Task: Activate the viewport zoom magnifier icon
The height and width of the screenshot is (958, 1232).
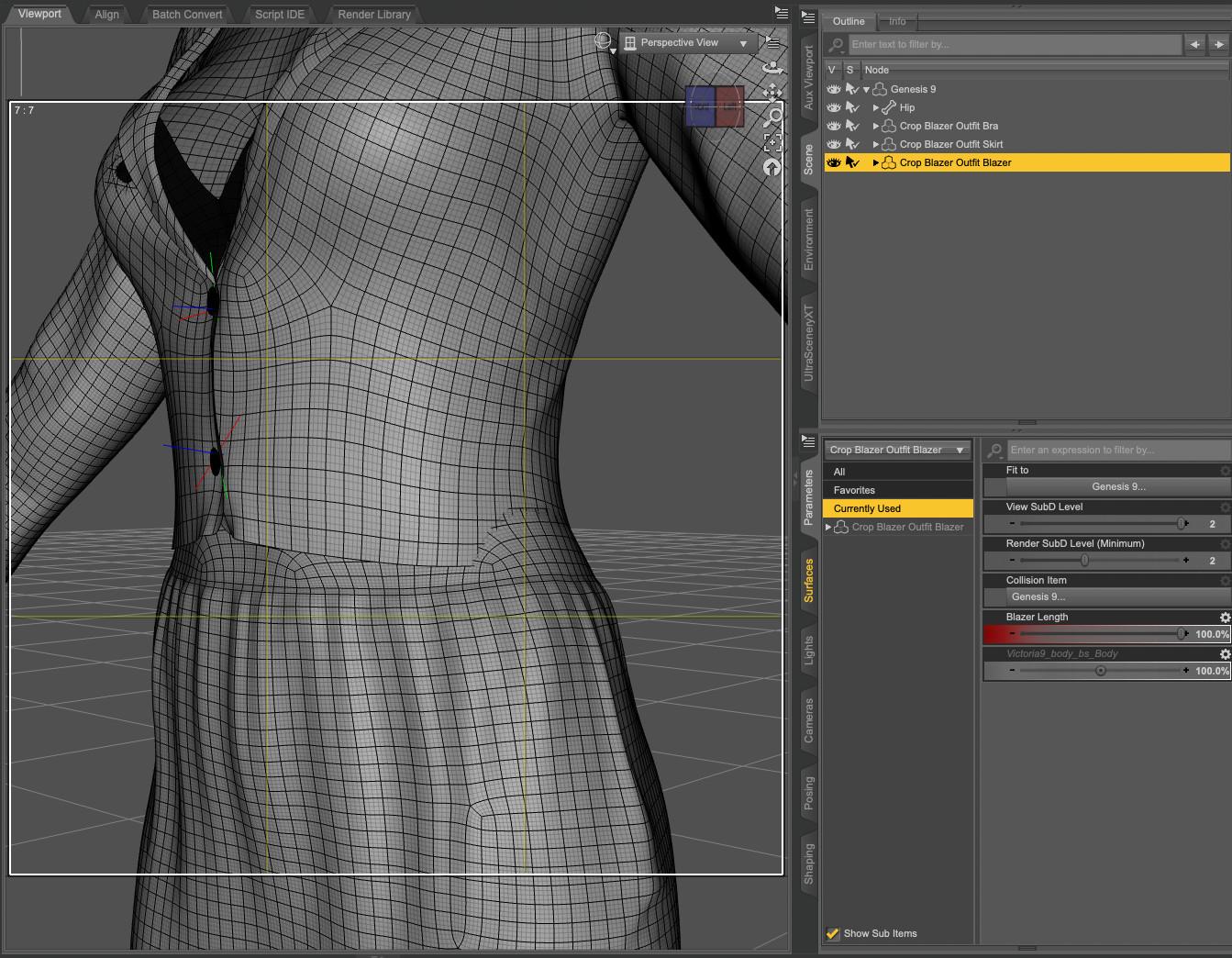Action: click(772, 117)
